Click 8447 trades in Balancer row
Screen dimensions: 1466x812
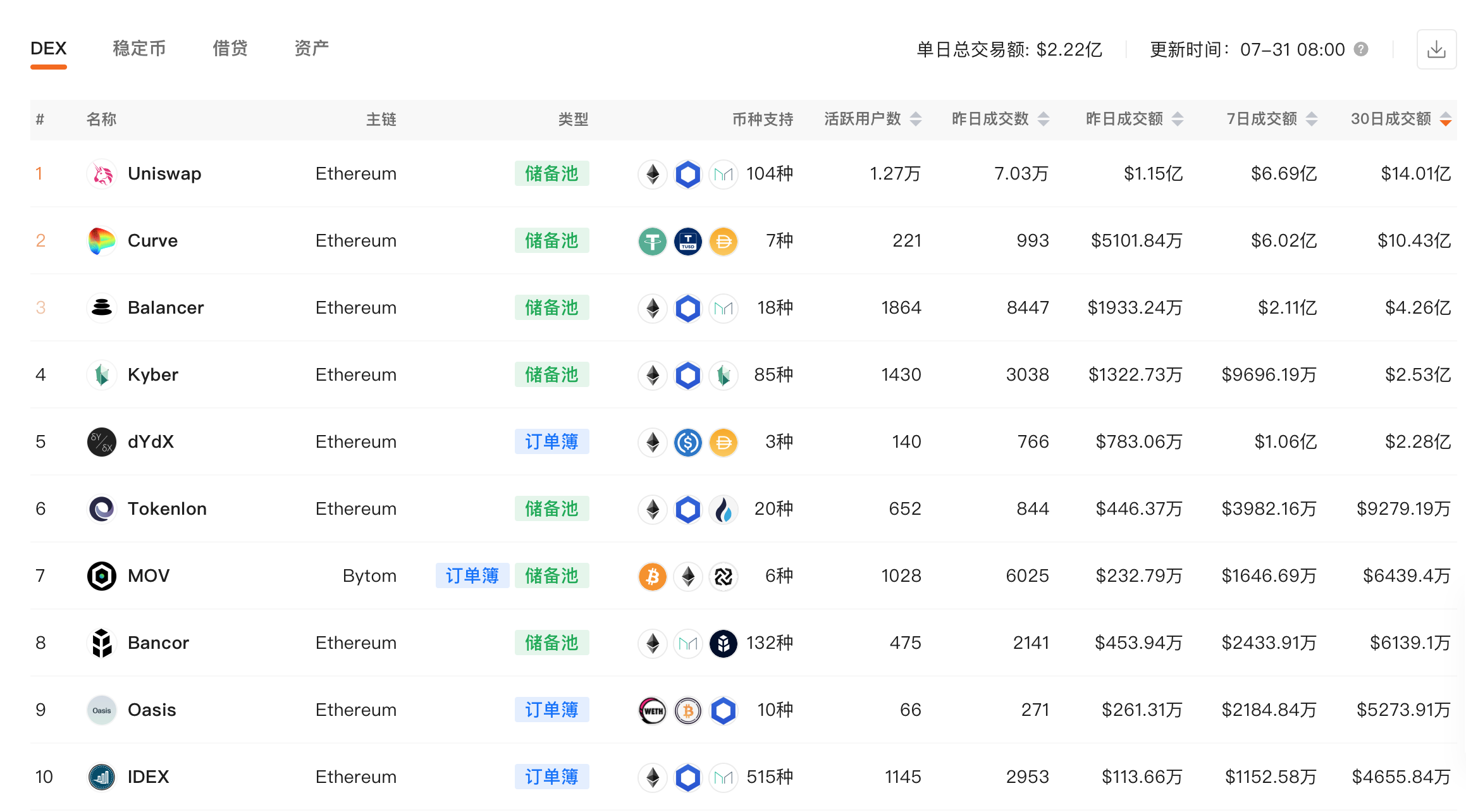pyautogui.click(x=1028, y=308)
